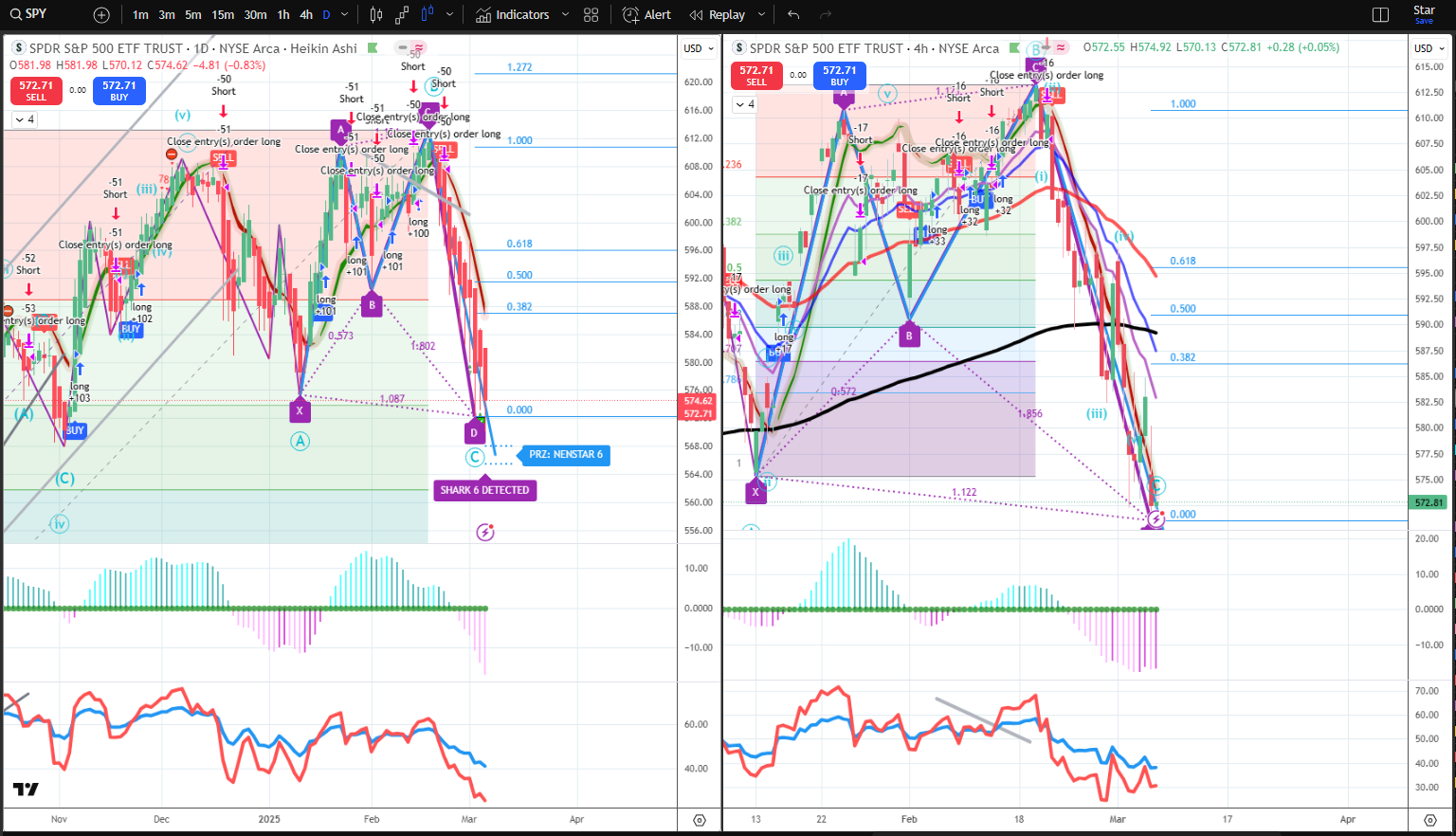The width and height of the screenshot is (1456, 836).
Task: Click the 0.382 Fibonacci label on 4h chart
Action: tap(1183, 357)
